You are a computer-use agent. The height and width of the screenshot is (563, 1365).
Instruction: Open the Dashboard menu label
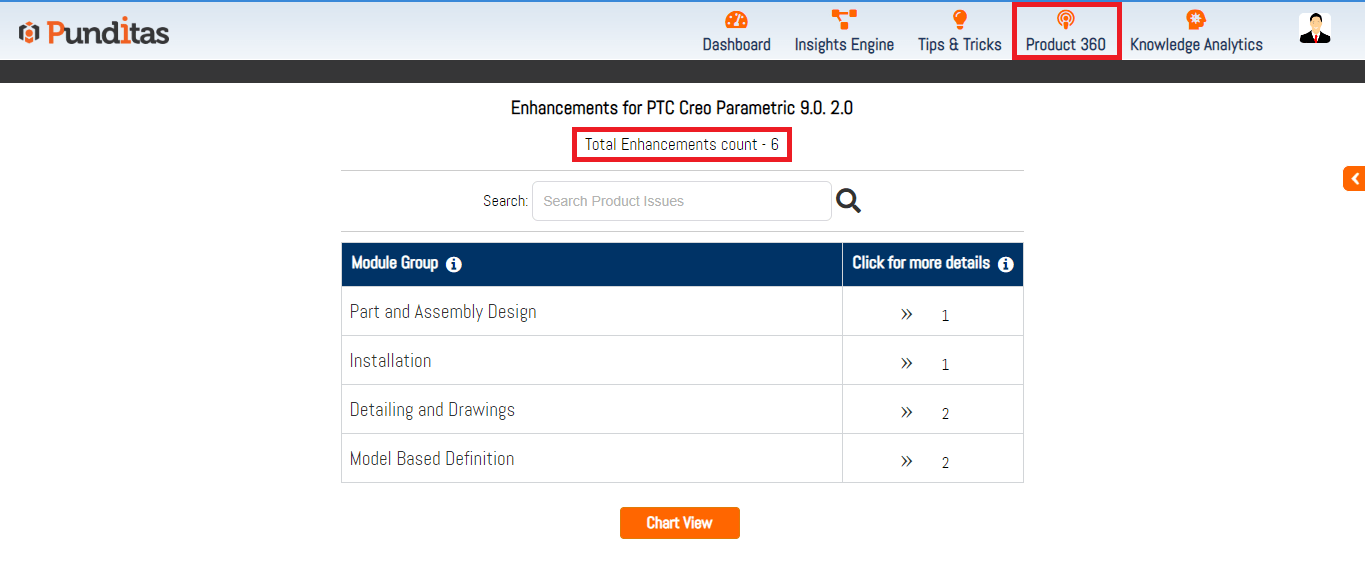[x=736, y=45]
